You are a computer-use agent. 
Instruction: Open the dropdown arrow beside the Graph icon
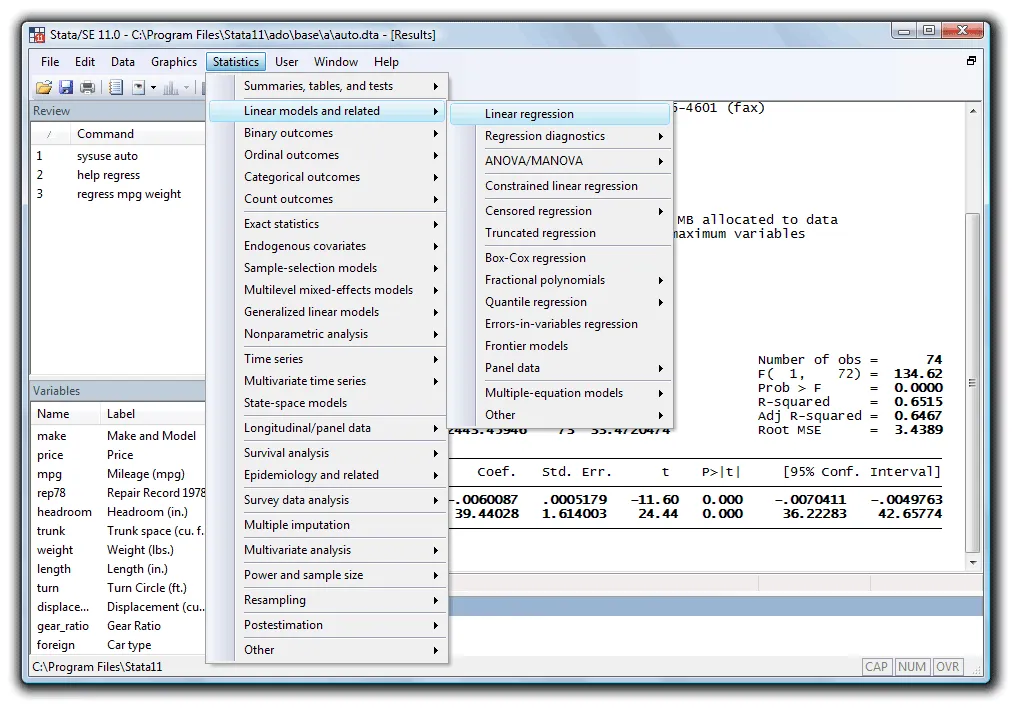click(188, 87)
